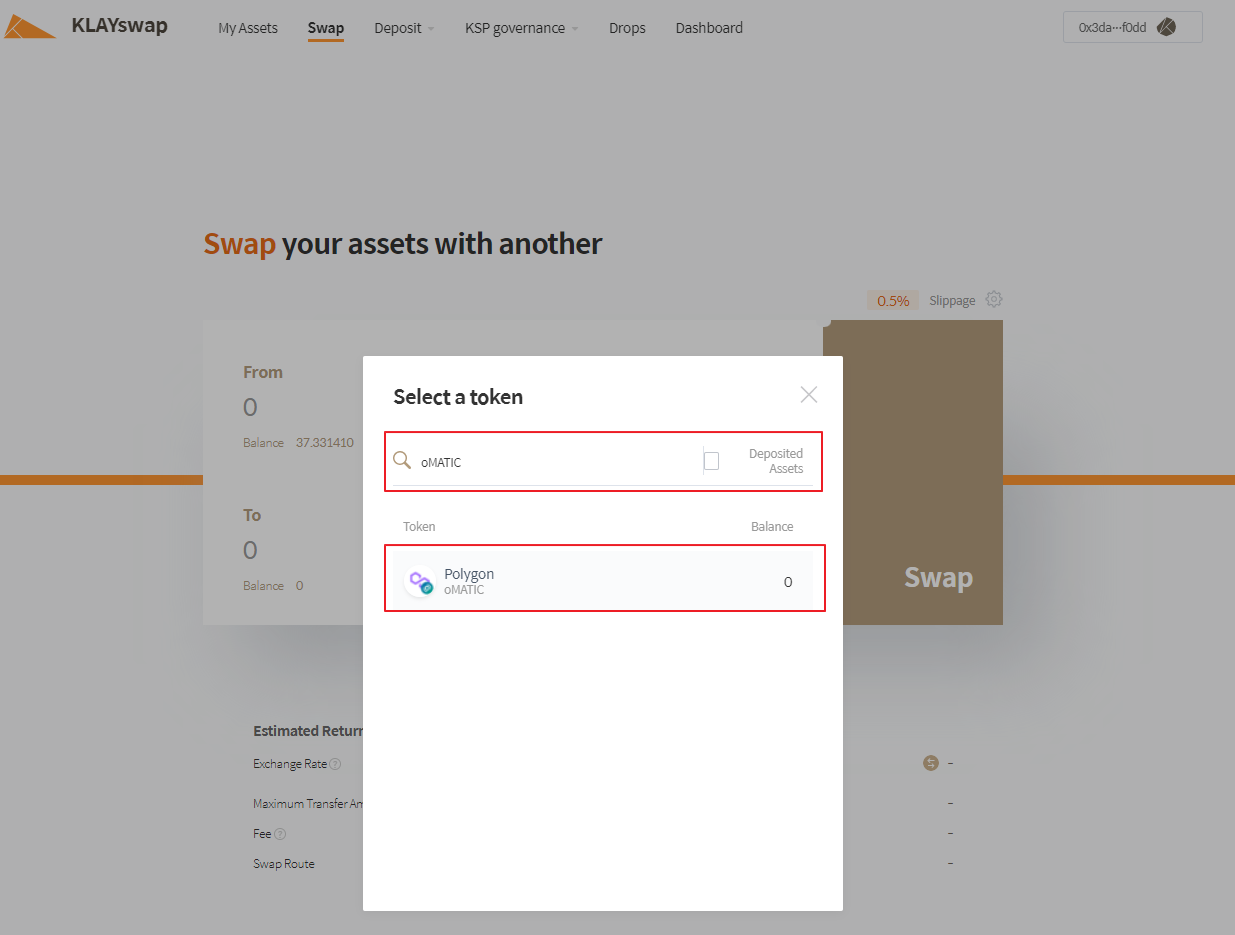Open the Dashboard page

pyautogui.click(x=709, y=28)
